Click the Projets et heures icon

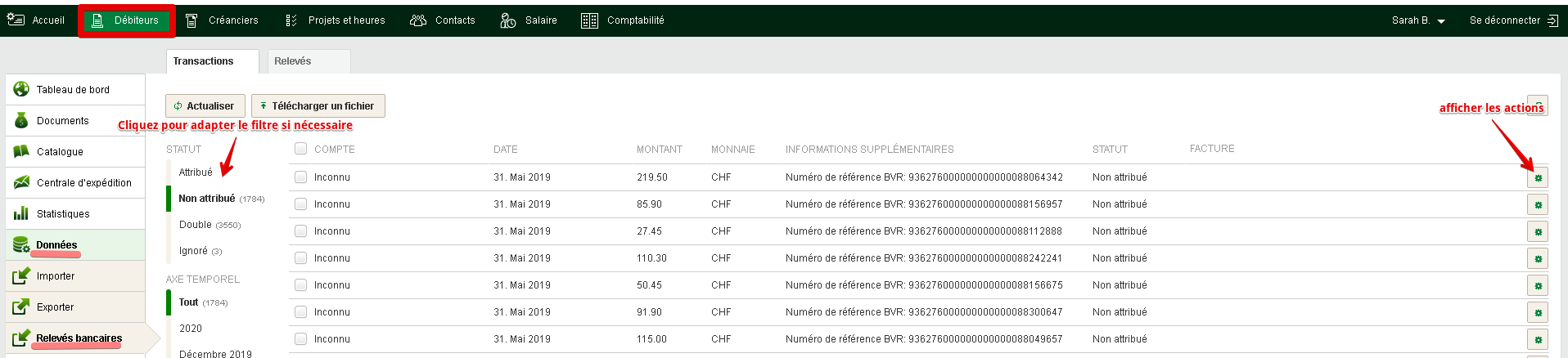click(x=291, y=20)
